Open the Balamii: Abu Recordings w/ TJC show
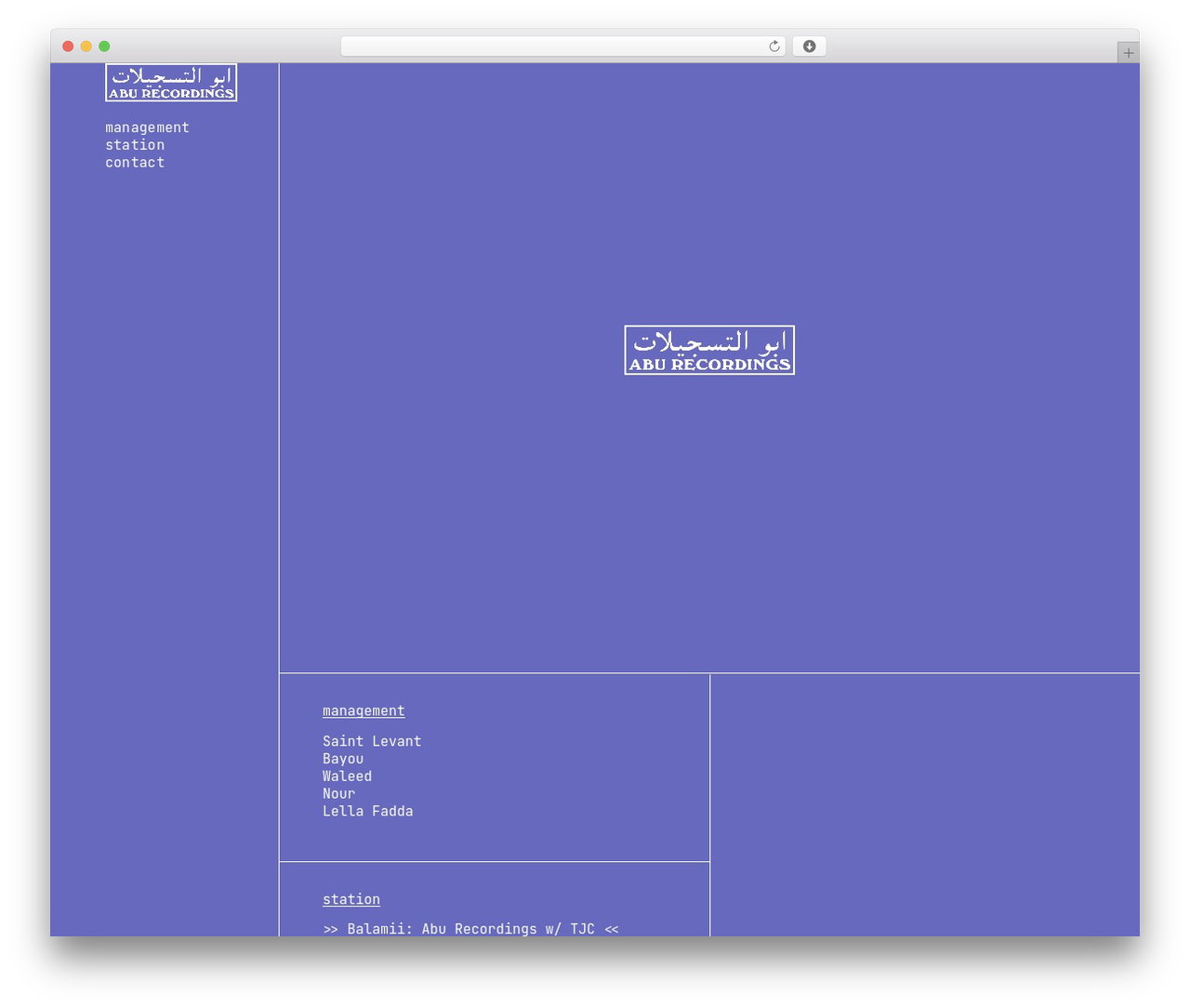Image resolution: width=1190 pixels, height=1008 pixels. tap(470, 929)
